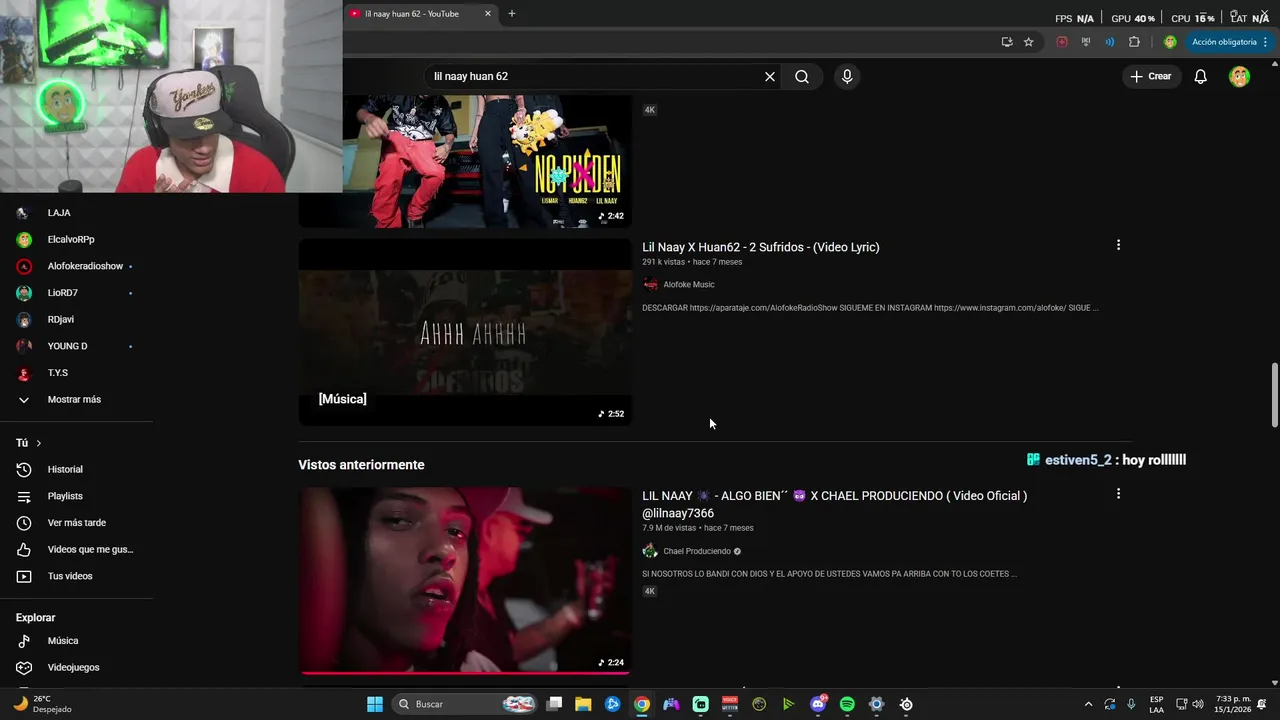
Task: Click the install app icon in address bar
Action: click(x=1007, y=42)
